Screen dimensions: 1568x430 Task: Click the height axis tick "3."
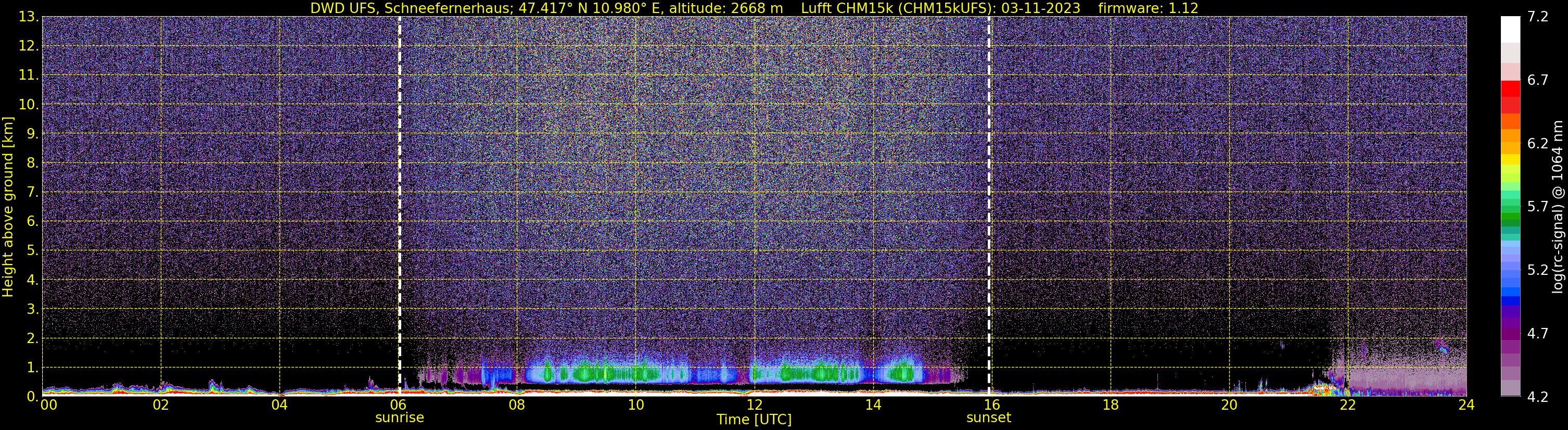click(33, 309)
